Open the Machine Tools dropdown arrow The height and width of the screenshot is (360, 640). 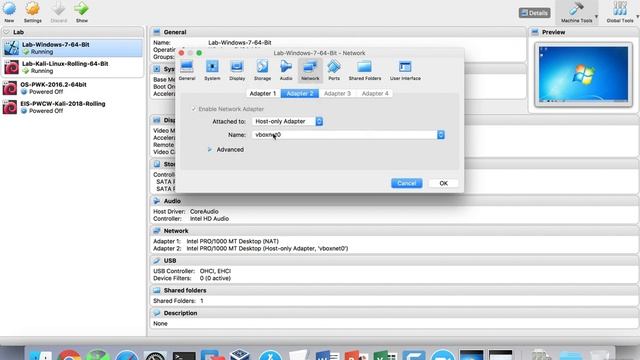coord(596,16)
